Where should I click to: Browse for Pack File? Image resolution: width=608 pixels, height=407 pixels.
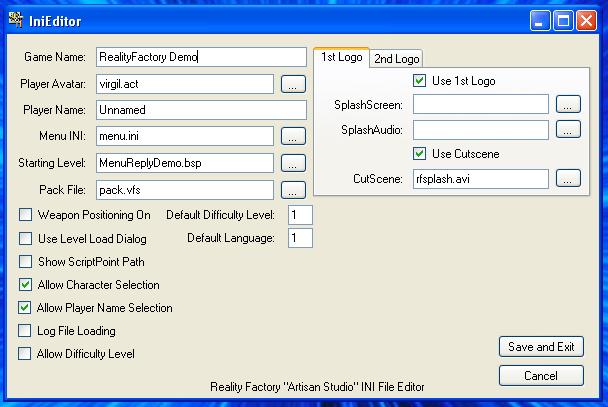[x=293, y=190]
